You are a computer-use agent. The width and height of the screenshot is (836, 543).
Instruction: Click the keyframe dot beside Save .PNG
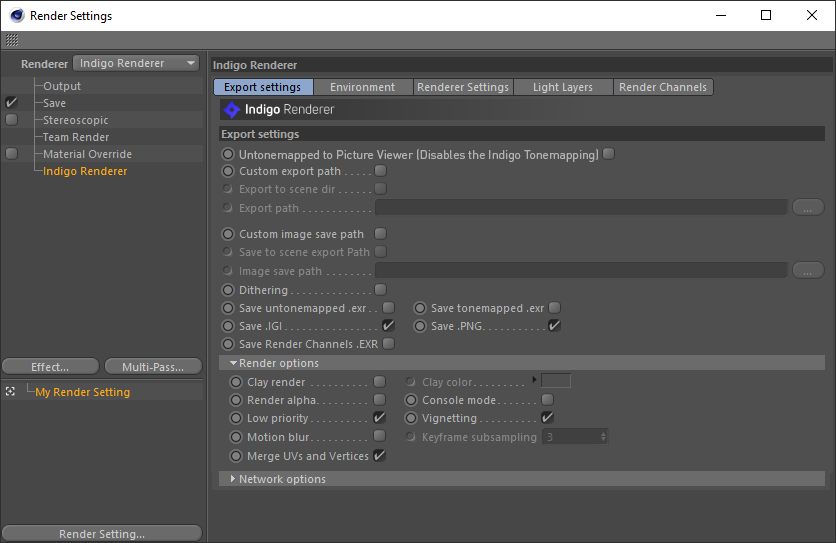pos(421,326)
